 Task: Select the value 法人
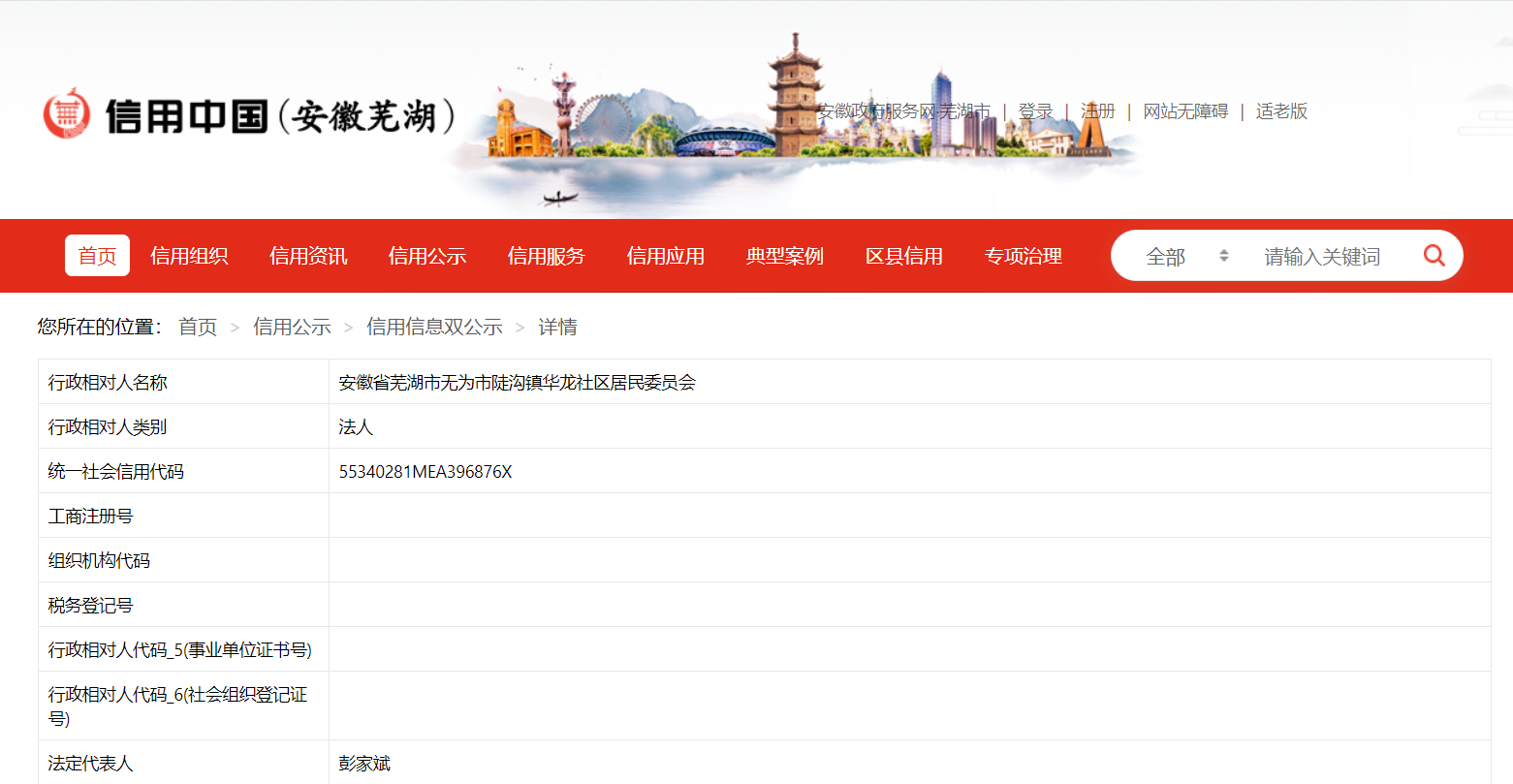click(x=356, y=427)
